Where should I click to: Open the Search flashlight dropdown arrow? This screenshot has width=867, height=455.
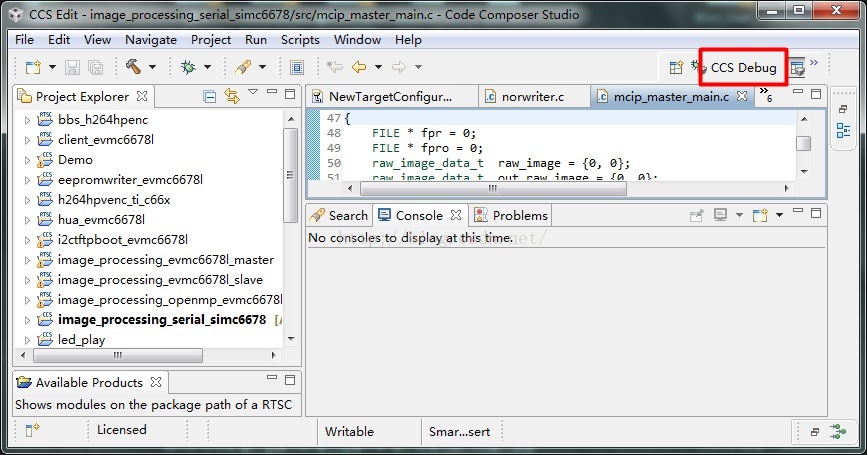point(262,67)
